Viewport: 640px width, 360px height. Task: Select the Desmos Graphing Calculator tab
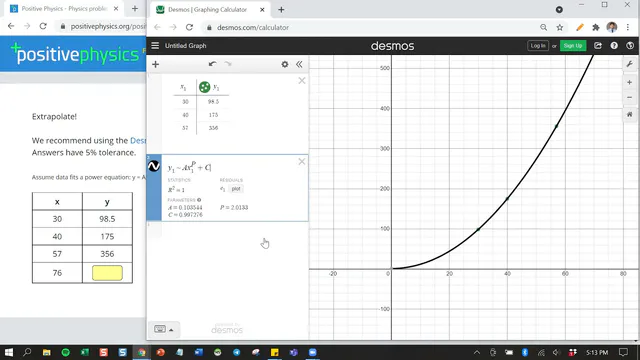[x=207, y=9]
